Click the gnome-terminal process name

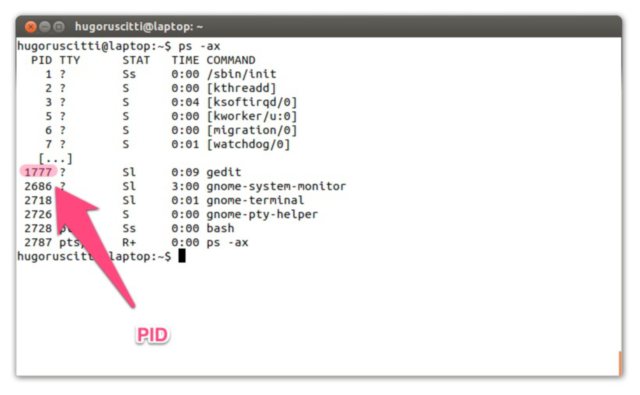click(255, 200)
